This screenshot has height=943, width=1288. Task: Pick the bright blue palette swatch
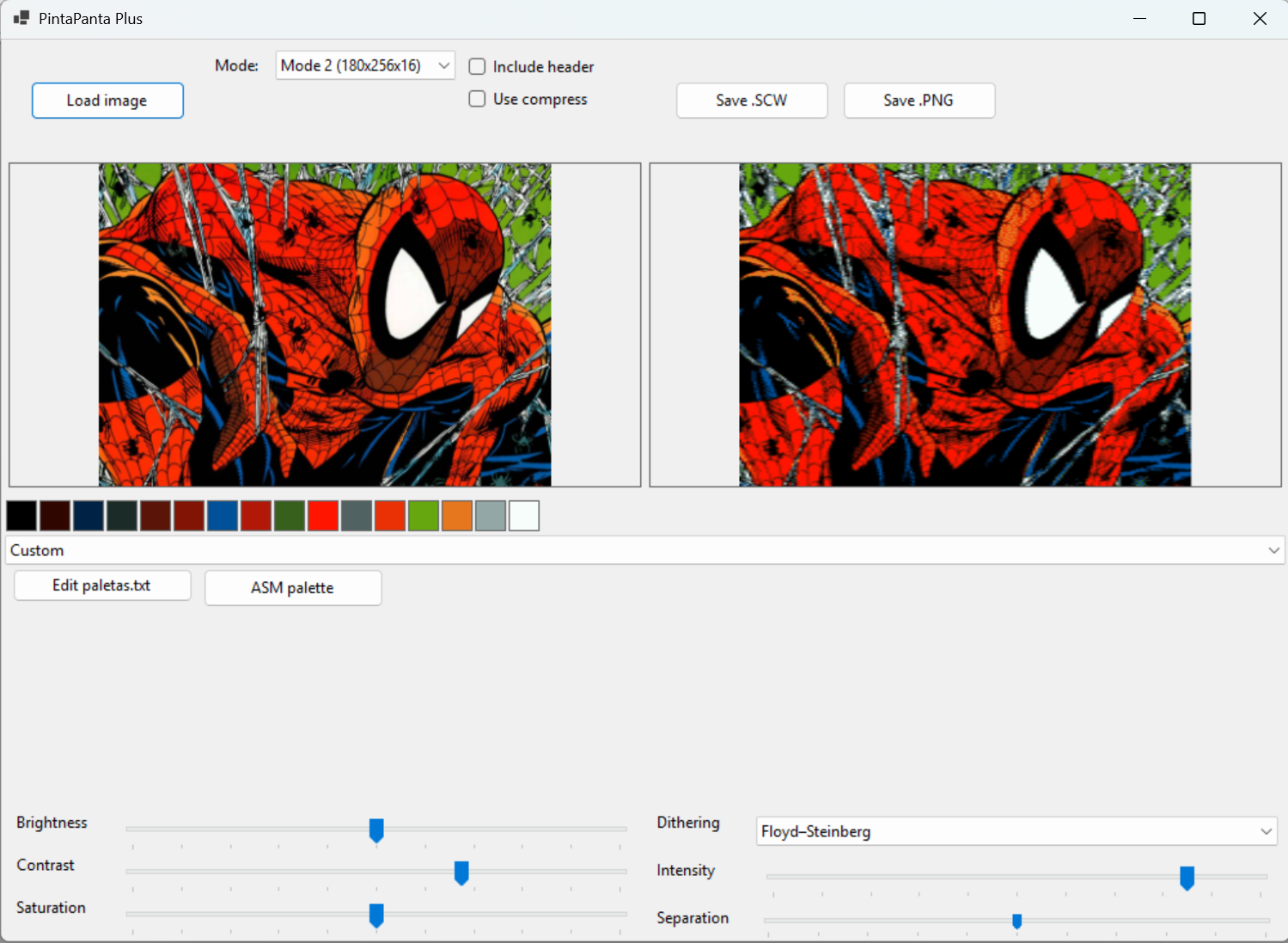click(x=223, y=516)
